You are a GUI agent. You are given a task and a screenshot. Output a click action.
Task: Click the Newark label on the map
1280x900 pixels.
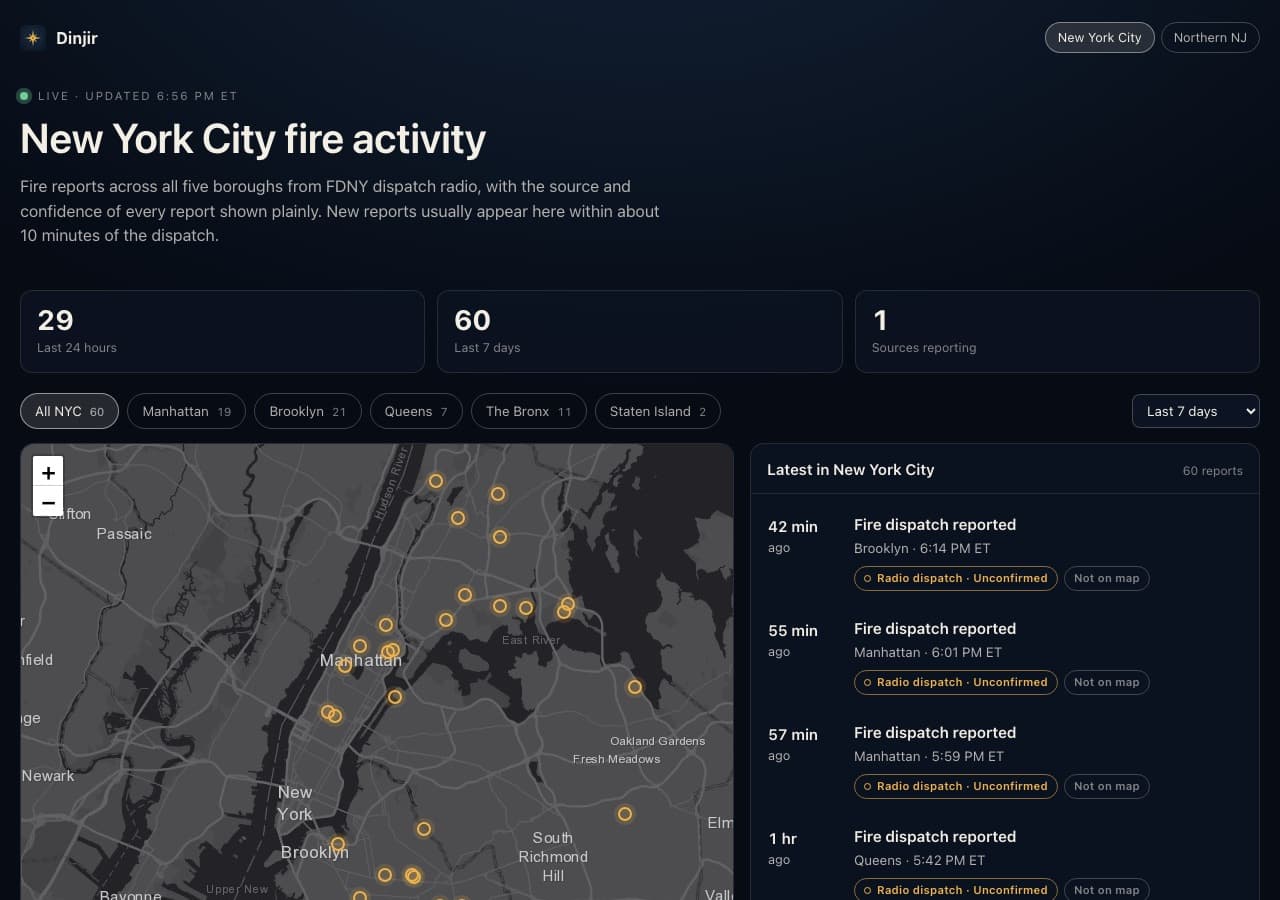tap(48, 776)
